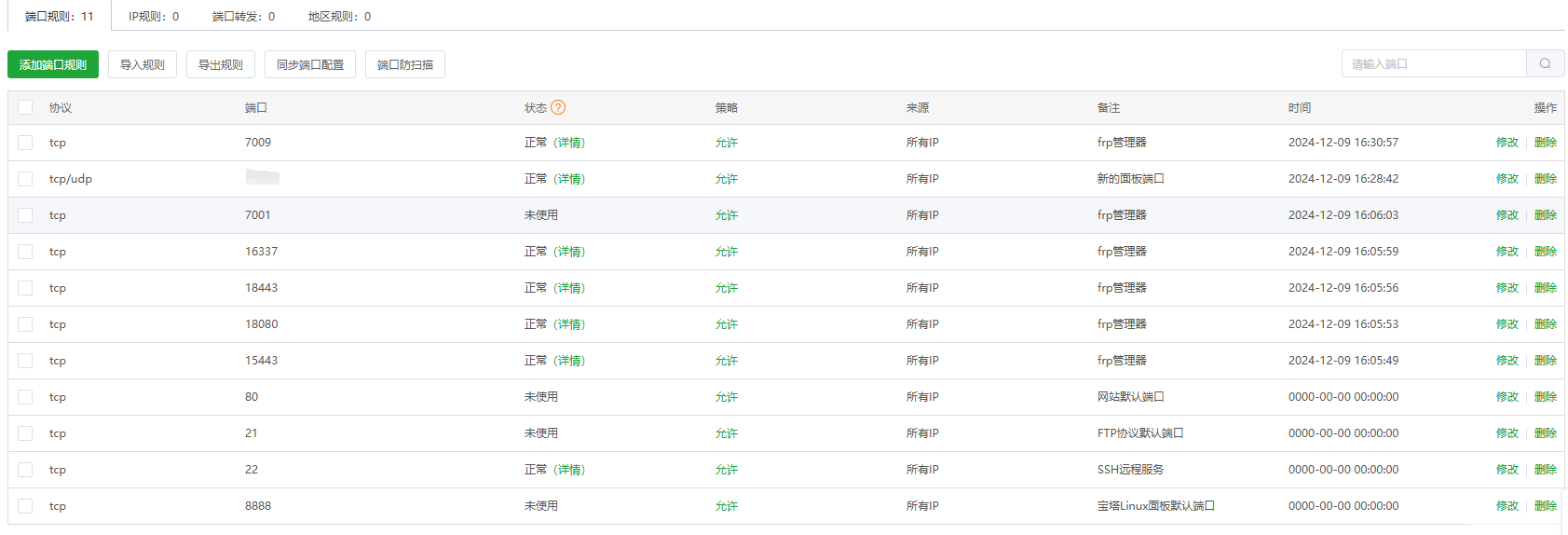Image resolution: width=1568 pixels, height=535 pixels.
Task: Click the search magnifier icon
Action: pyautogui.click(x=1545, y=63)
